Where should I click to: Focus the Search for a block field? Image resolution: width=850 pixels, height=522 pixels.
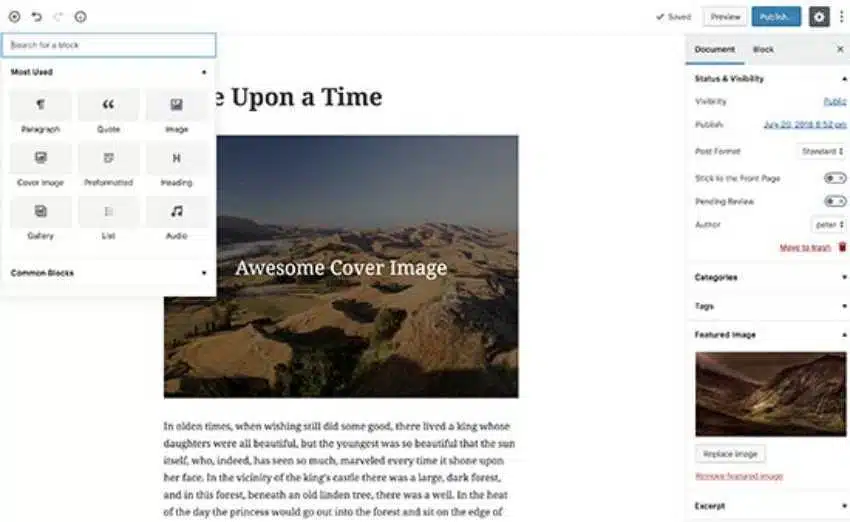click(108, 45)
